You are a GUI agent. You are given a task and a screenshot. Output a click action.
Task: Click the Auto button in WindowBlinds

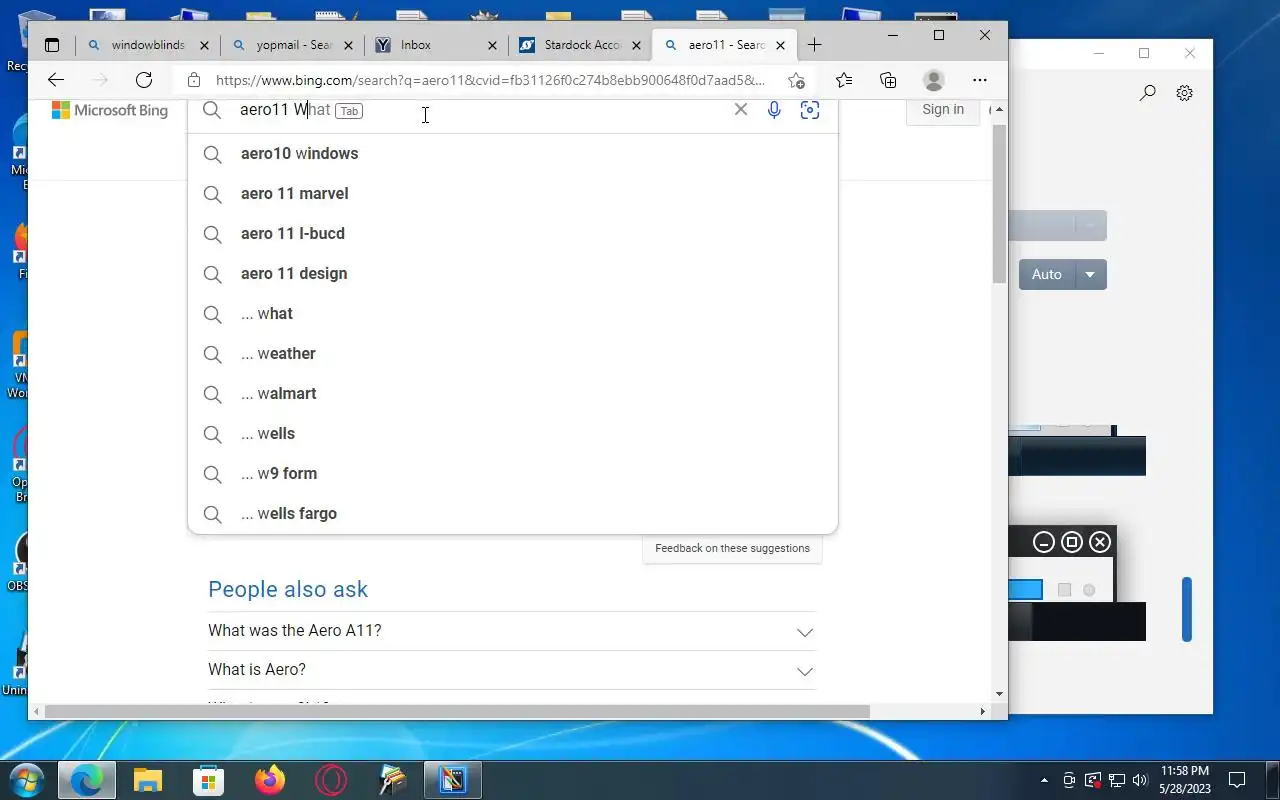pos(1047,275)
